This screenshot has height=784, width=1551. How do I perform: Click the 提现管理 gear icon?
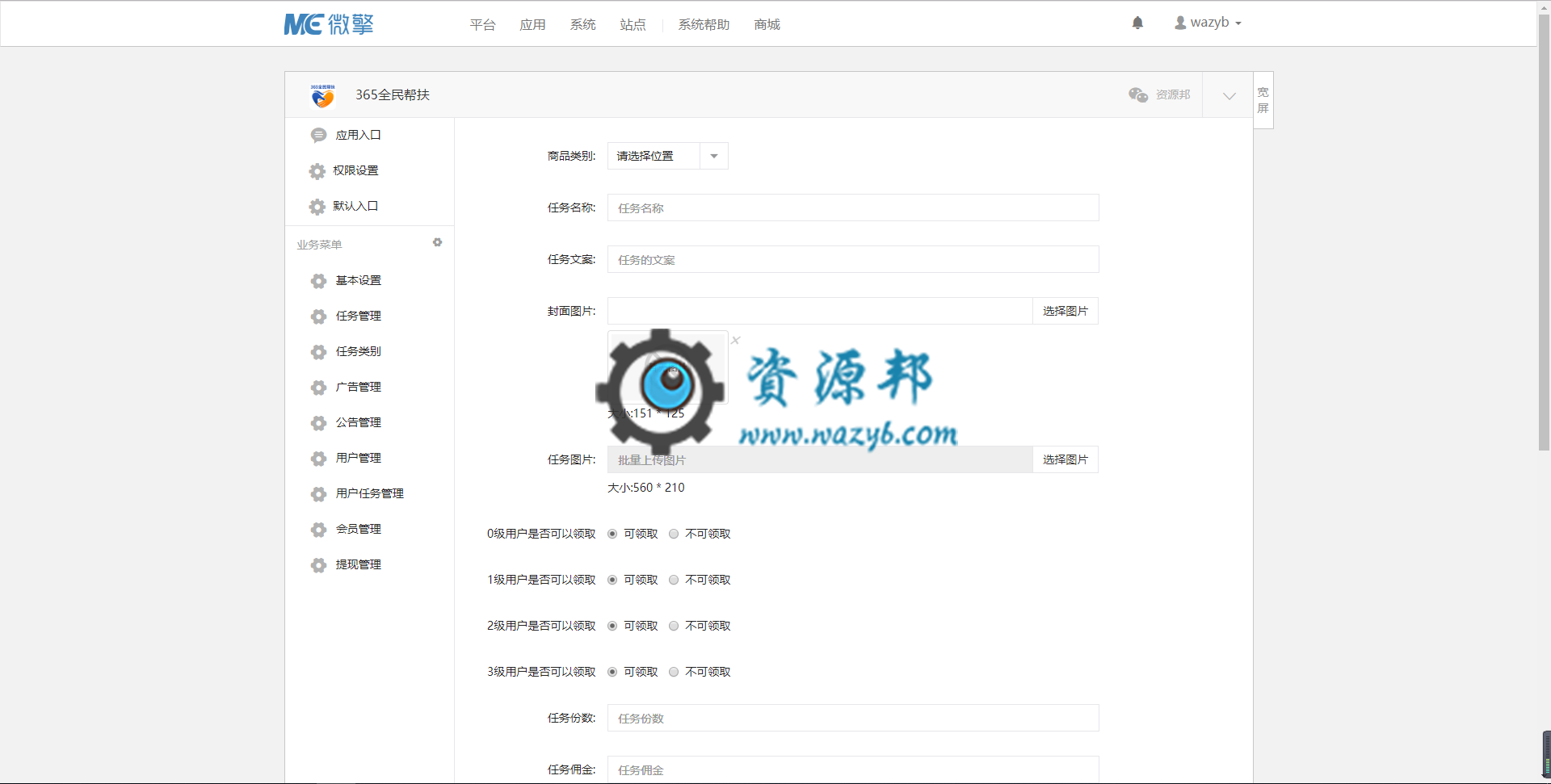(x=319, y=565)
